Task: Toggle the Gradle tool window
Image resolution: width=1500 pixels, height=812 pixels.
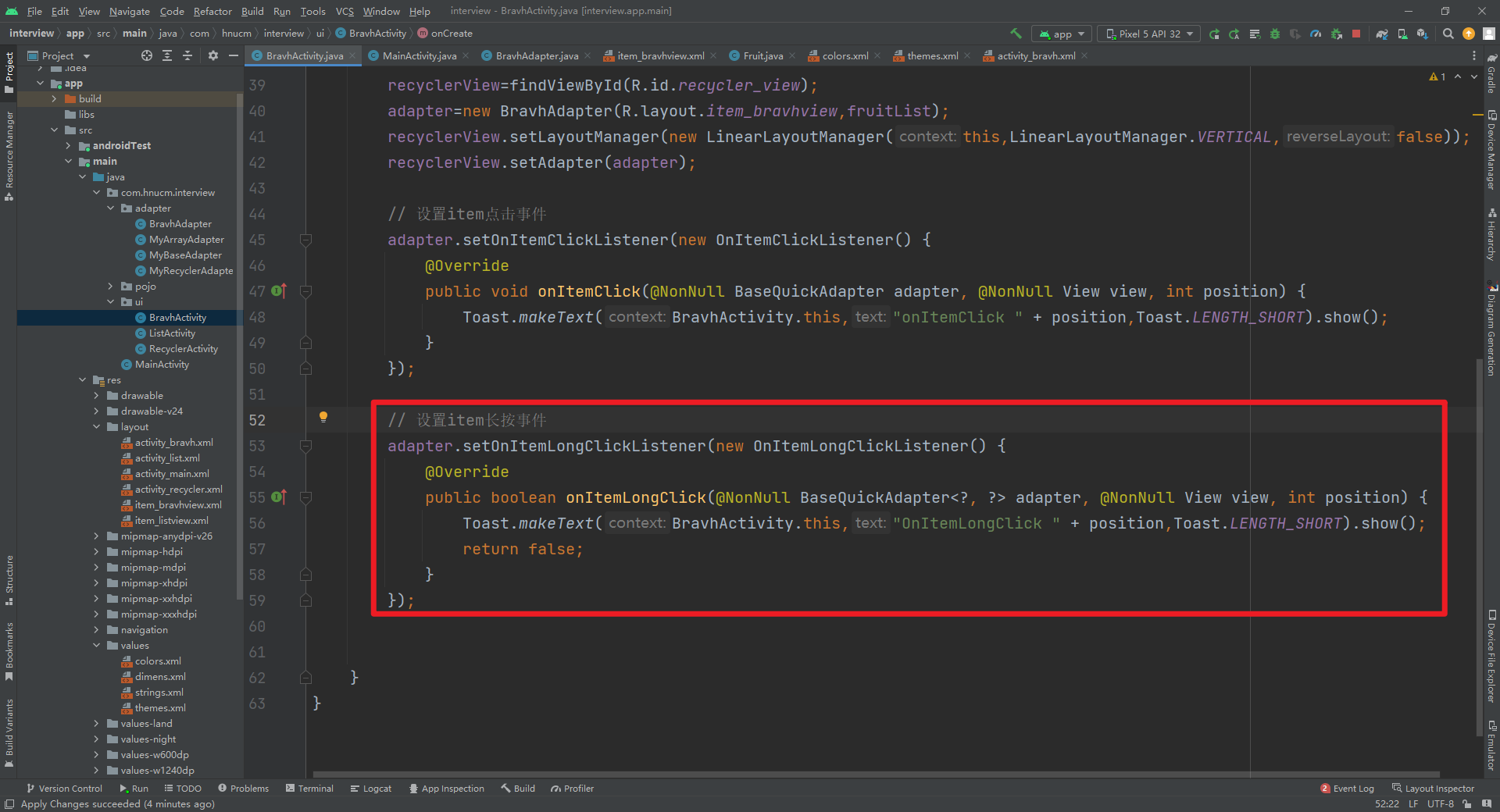Action: pos(1491,73)
